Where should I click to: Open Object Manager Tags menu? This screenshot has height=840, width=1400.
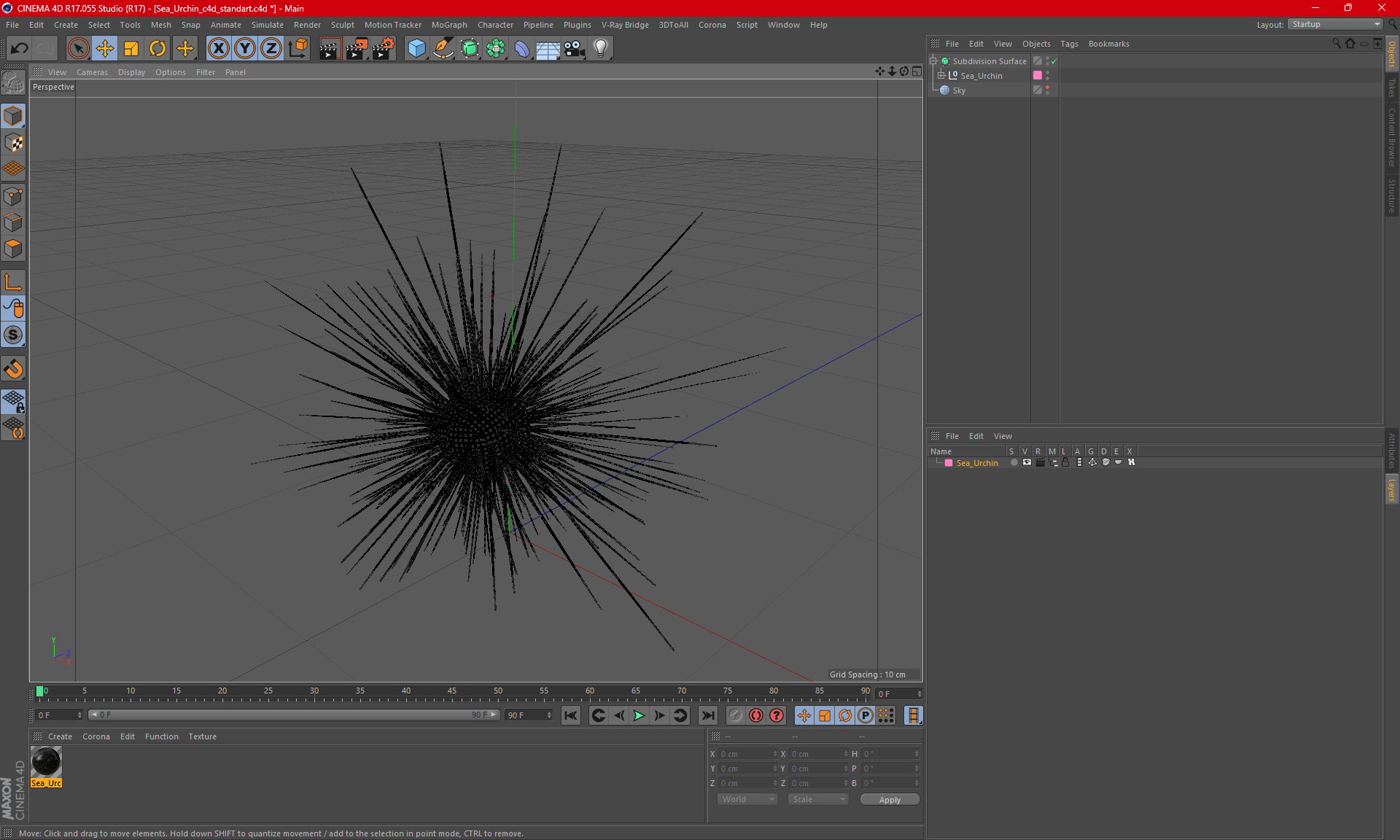click(x=1069, y=44)
